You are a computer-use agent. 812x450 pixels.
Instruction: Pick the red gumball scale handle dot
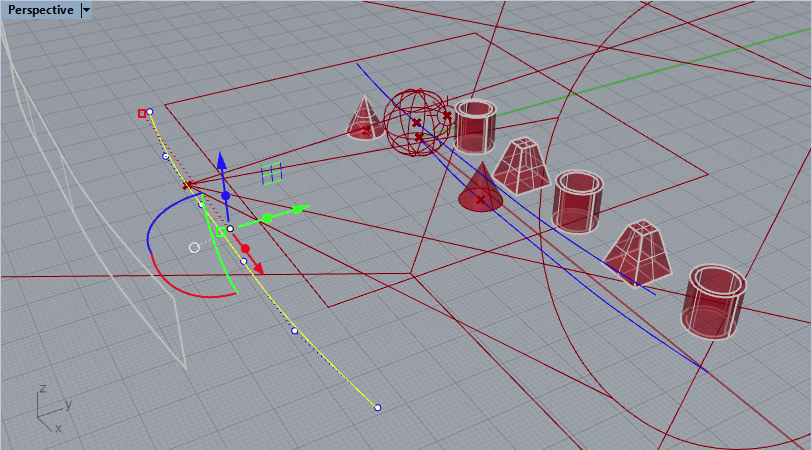pos(244,248)
